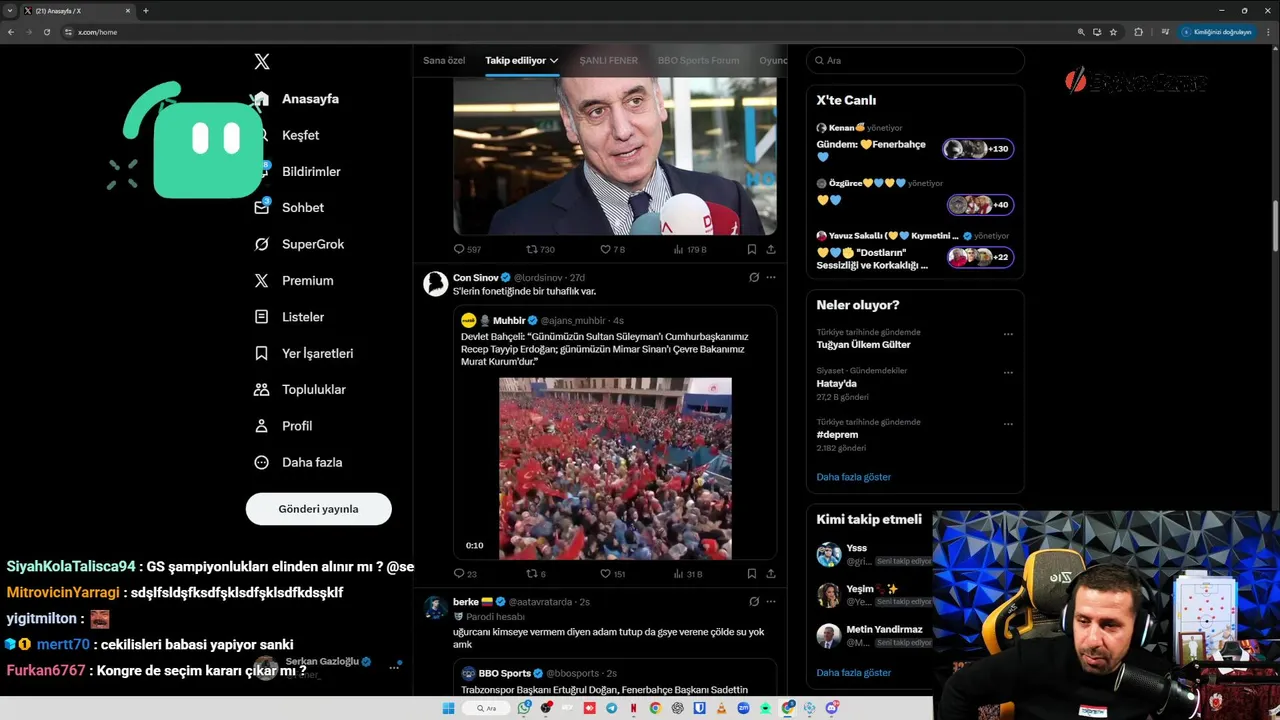The width and height of the screenshot is (1280, 720).
Task: Open Anasayfa home in sidebar
Action: click(x=296, y=99)
